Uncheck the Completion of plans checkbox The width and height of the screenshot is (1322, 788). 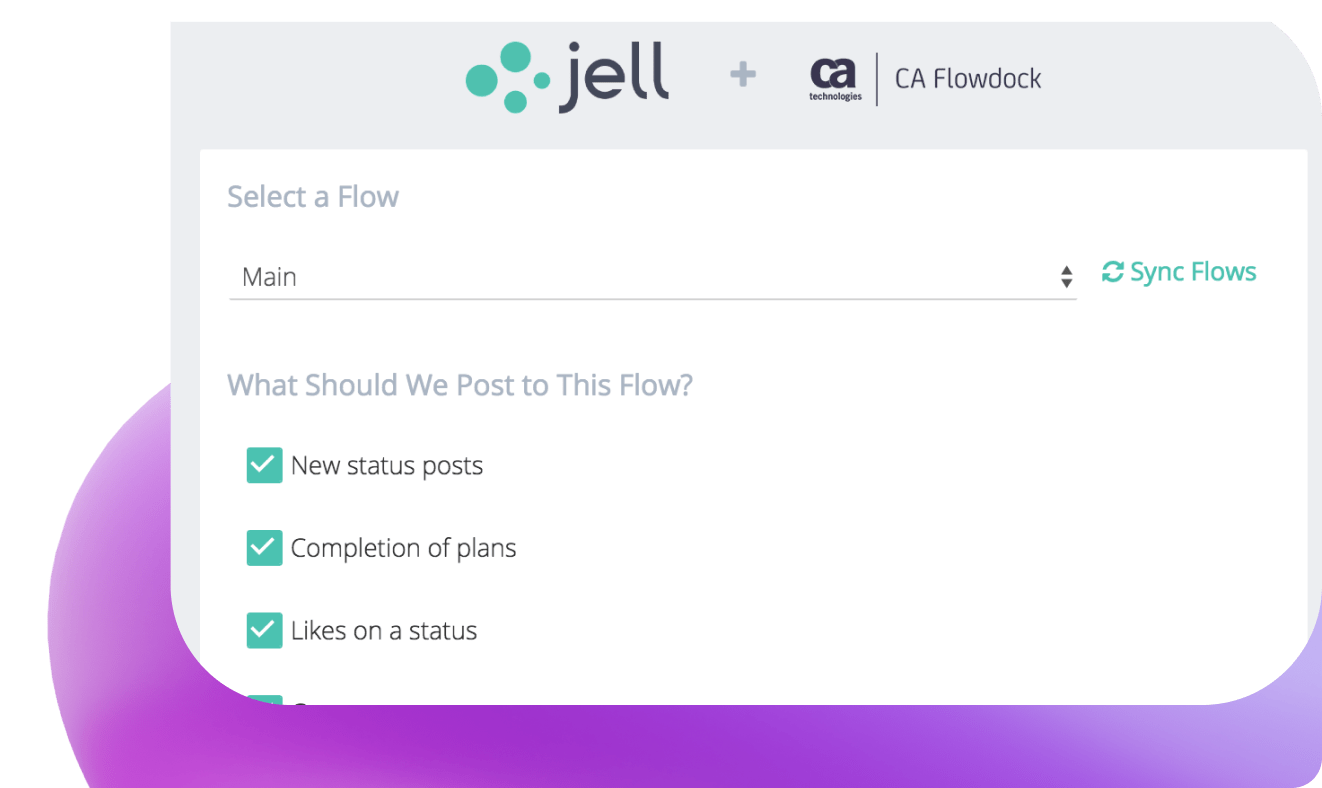264,548
